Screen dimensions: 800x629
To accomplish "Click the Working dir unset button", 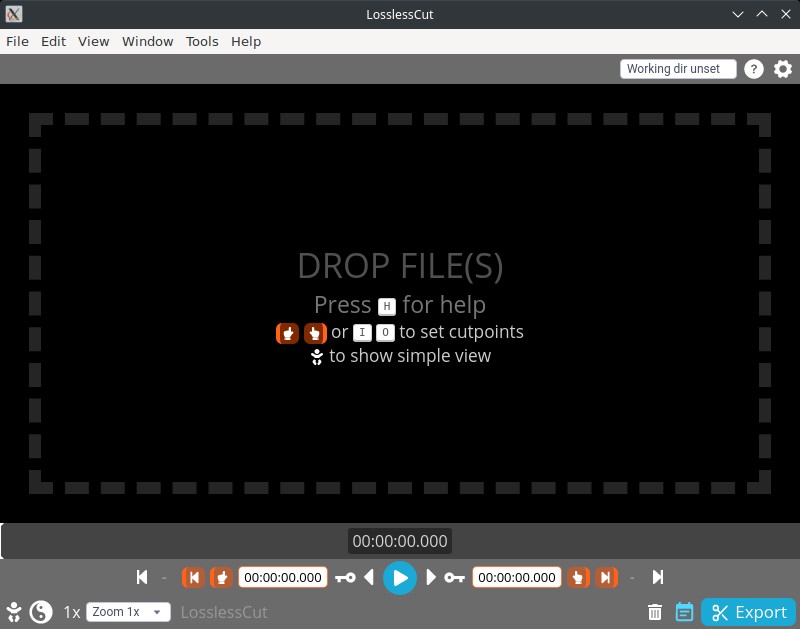I will (x=678, y=69).
